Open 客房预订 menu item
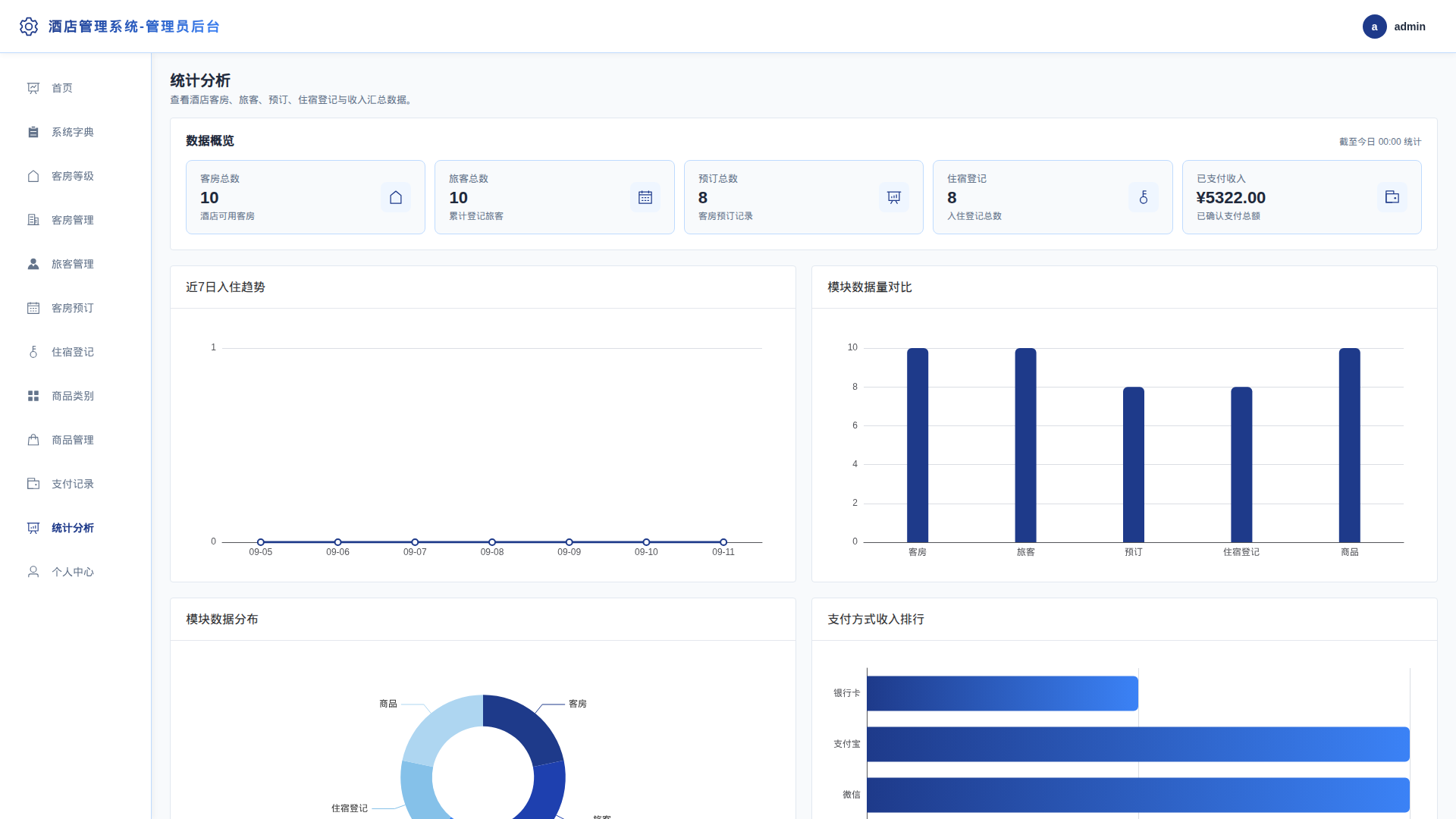This screenshot has height=819, width=1456. coord(76,308)
